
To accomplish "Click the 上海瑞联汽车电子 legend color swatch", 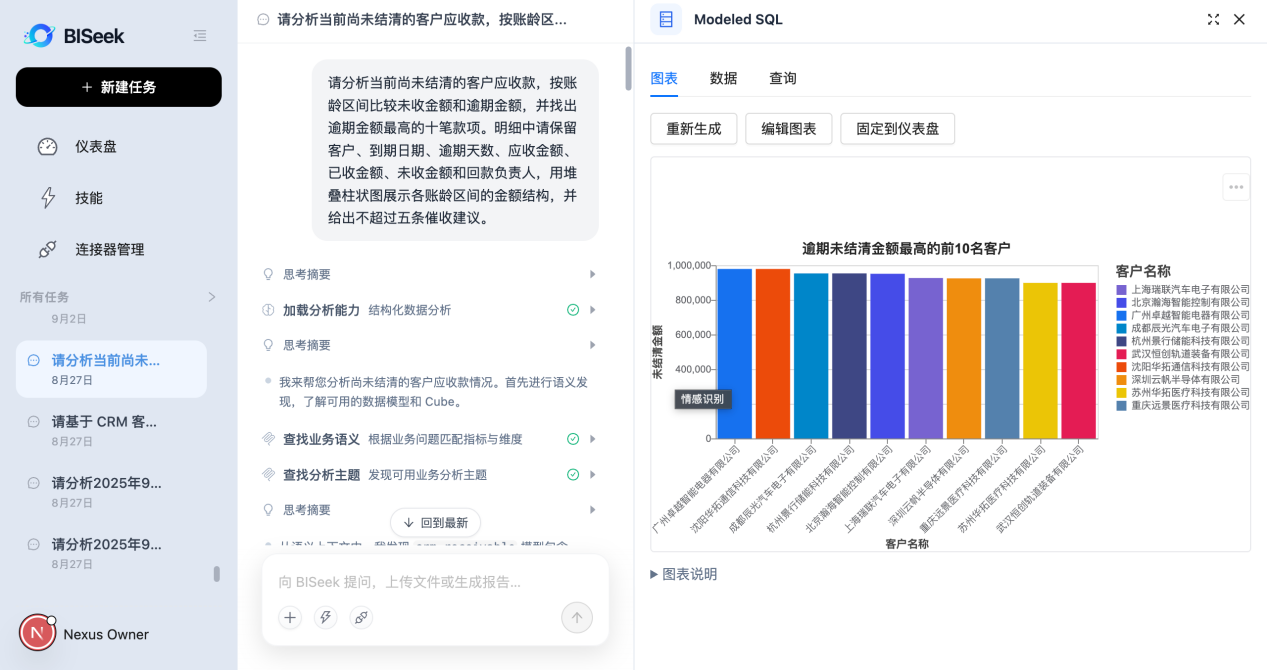I will (x=1121, y=289).
